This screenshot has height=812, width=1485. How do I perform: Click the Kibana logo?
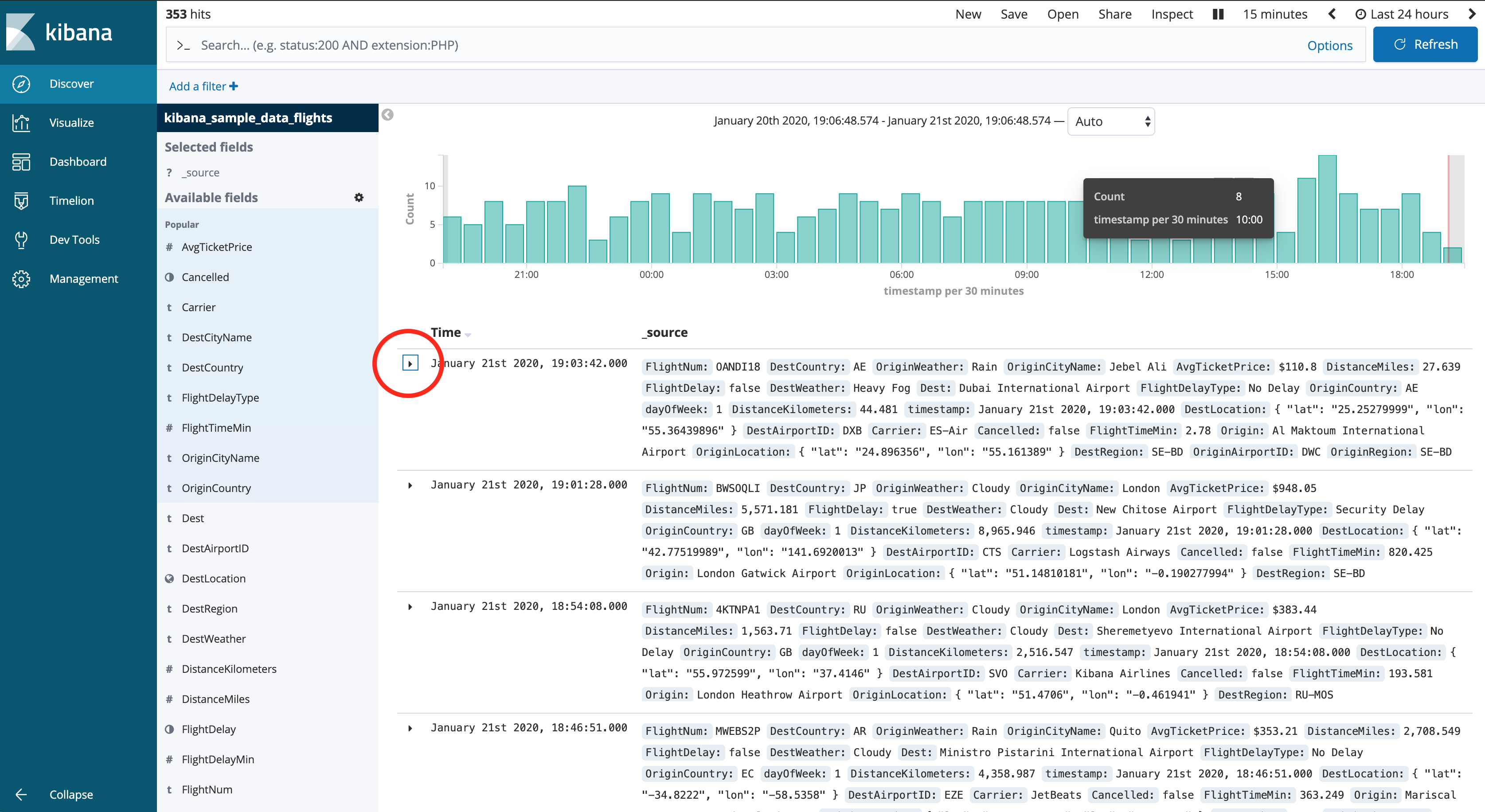coord(59,32)
